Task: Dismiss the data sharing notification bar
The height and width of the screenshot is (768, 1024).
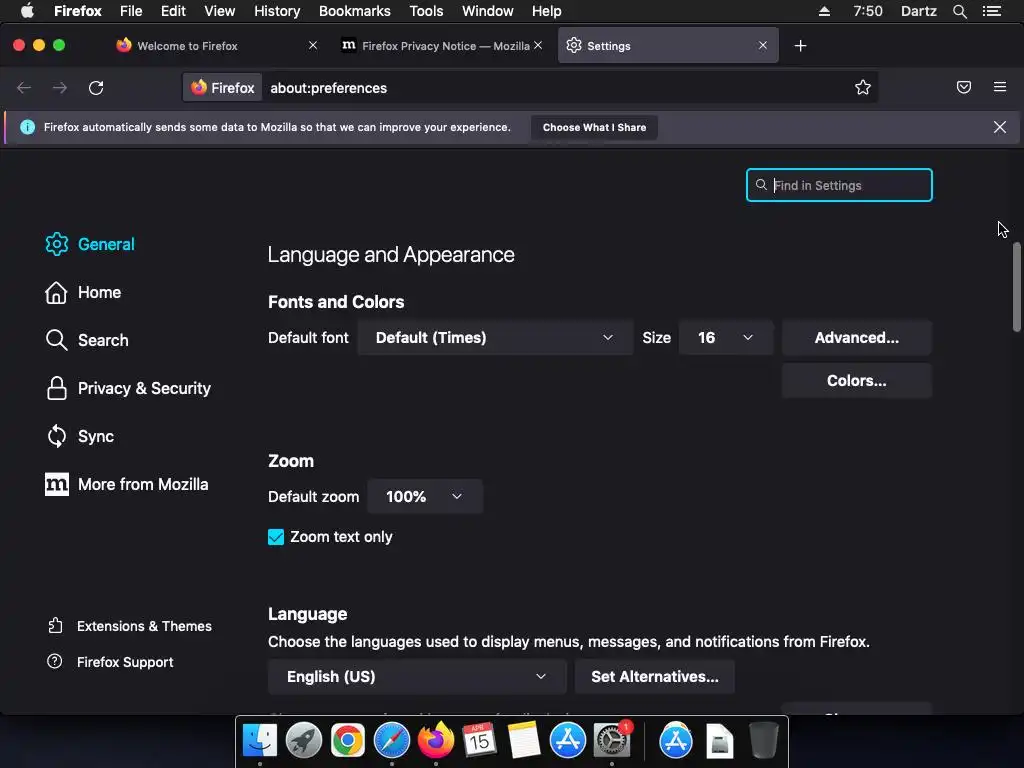Action: coord(1000,127)
